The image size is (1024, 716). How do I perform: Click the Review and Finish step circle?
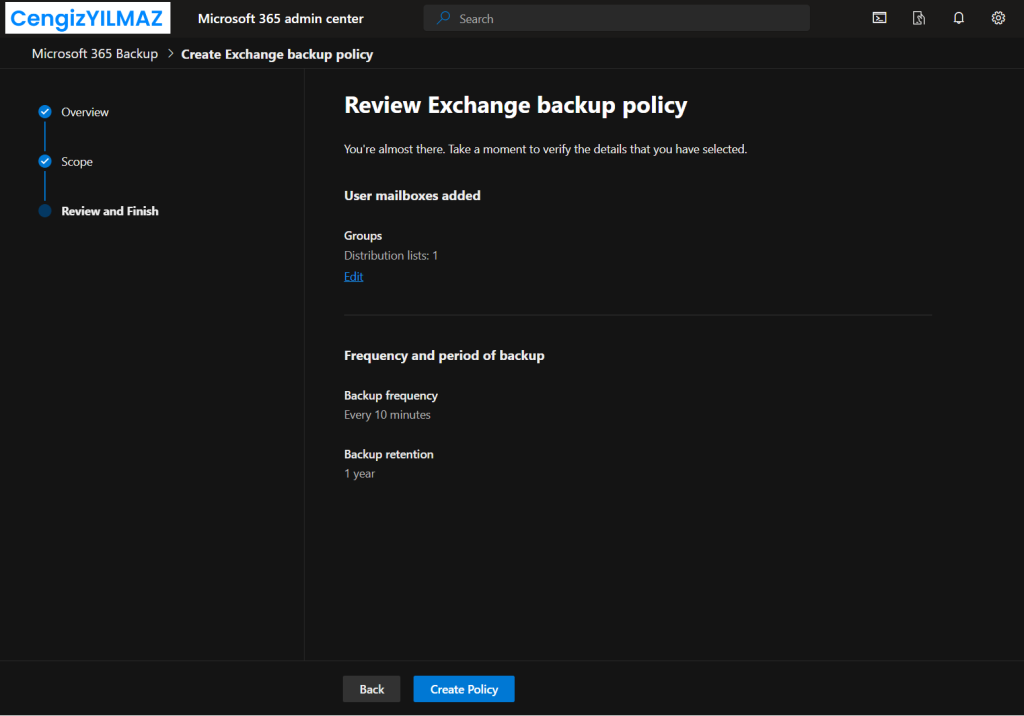45,211
